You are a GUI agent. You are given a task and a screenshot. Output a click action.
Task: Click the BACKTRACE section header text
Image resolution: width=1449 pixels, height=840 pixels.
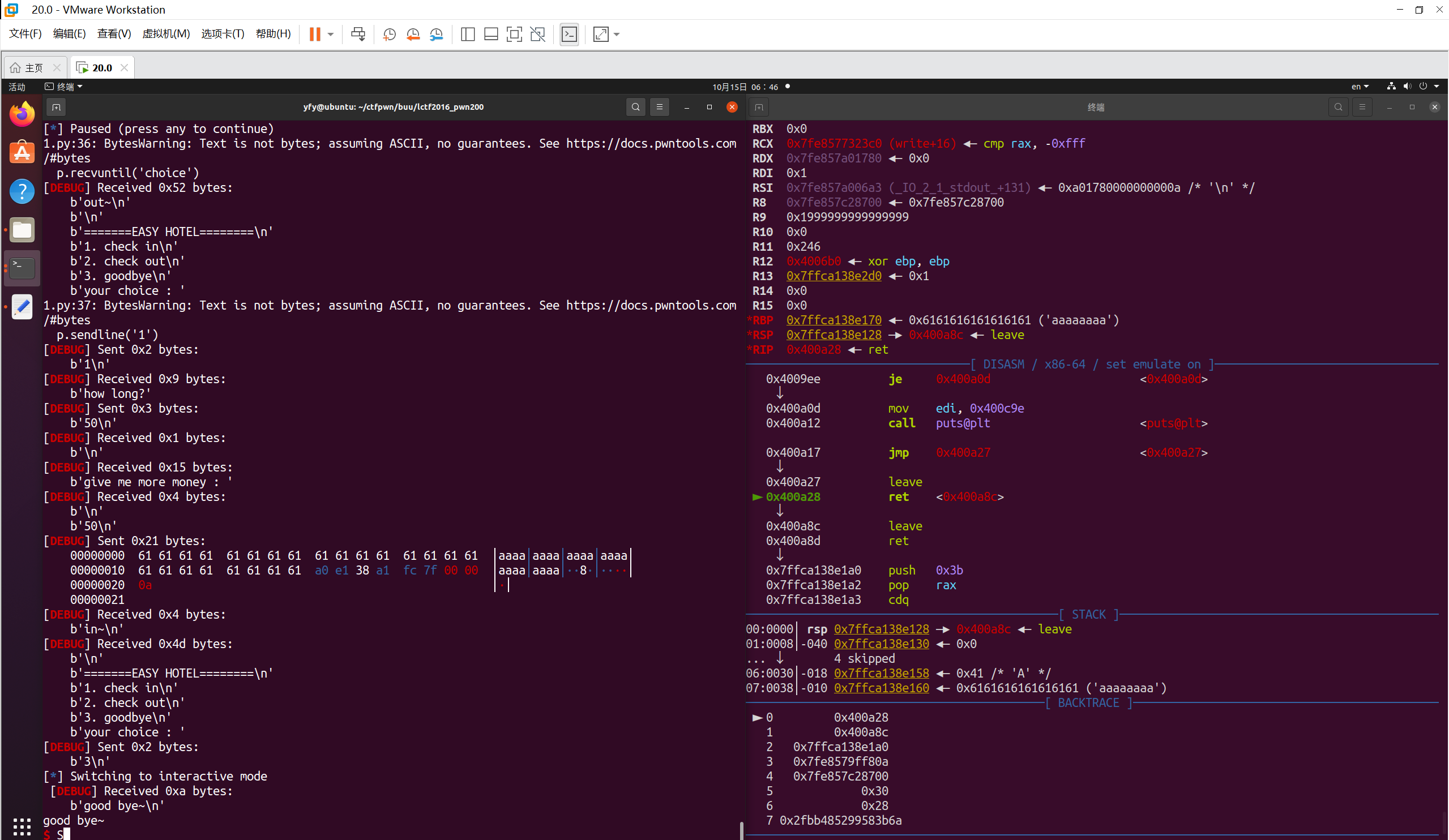[x=1088, y=703]
